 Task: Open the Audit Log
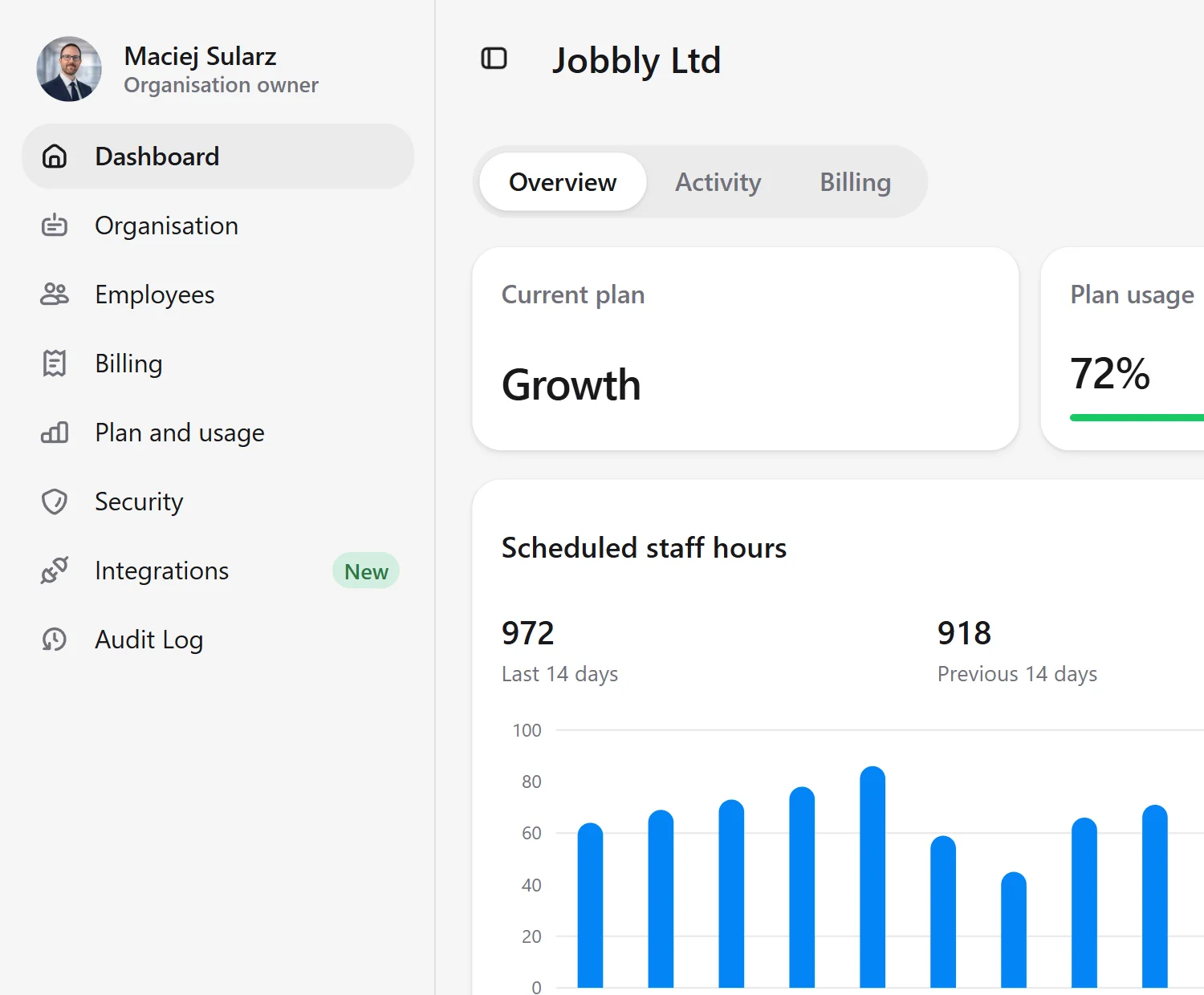(x=218, y=640)
